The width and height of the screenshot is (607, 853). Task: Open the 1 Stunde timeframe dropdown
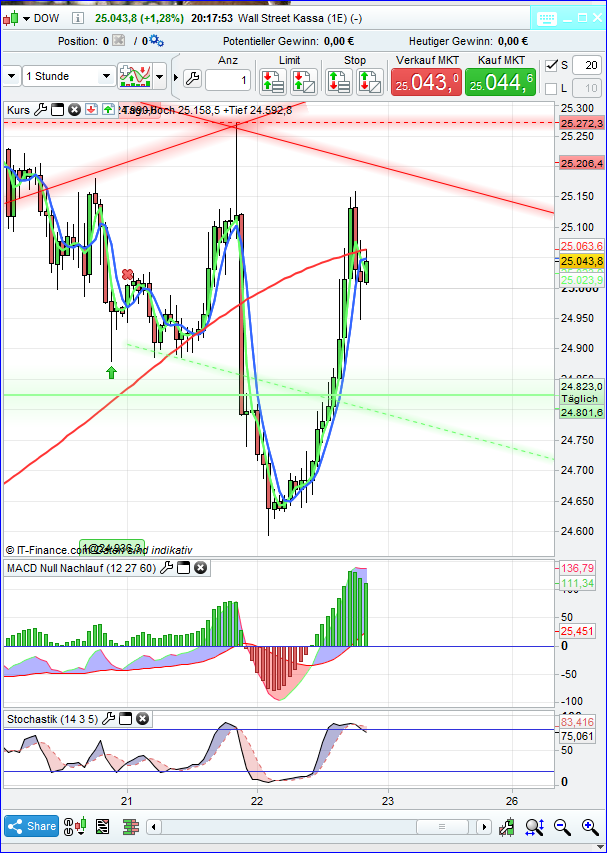[x=69, y=76]
